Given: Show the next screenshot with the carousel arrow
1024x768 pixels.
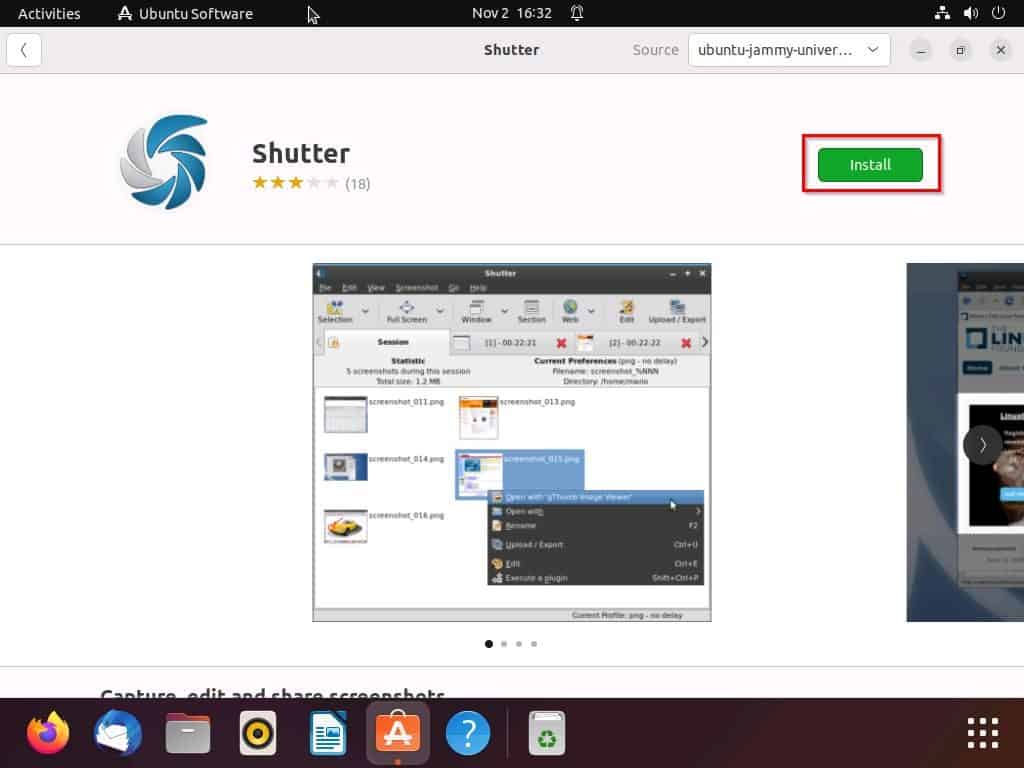Looking at the screenshot, I should (x=982, y=445).
